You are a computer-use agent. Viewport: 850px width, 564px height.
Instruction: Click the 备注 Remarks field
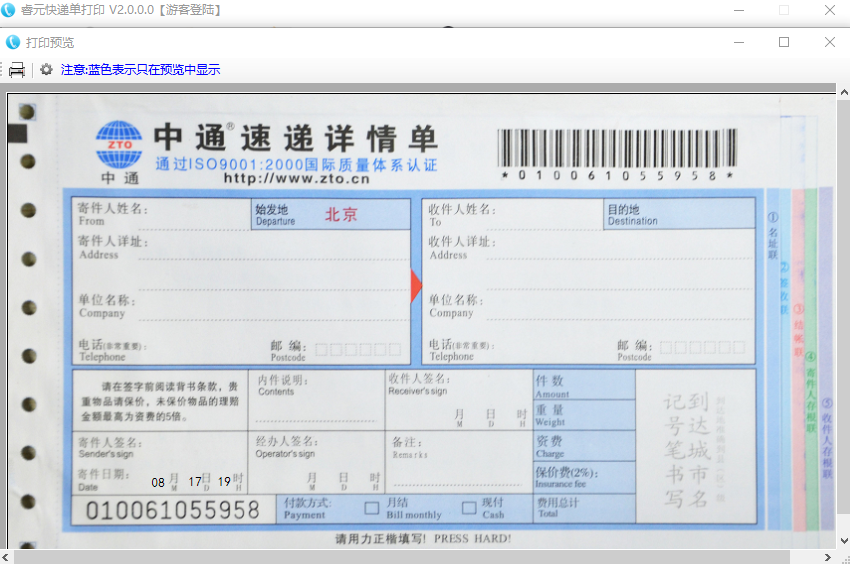click(459, 462)
